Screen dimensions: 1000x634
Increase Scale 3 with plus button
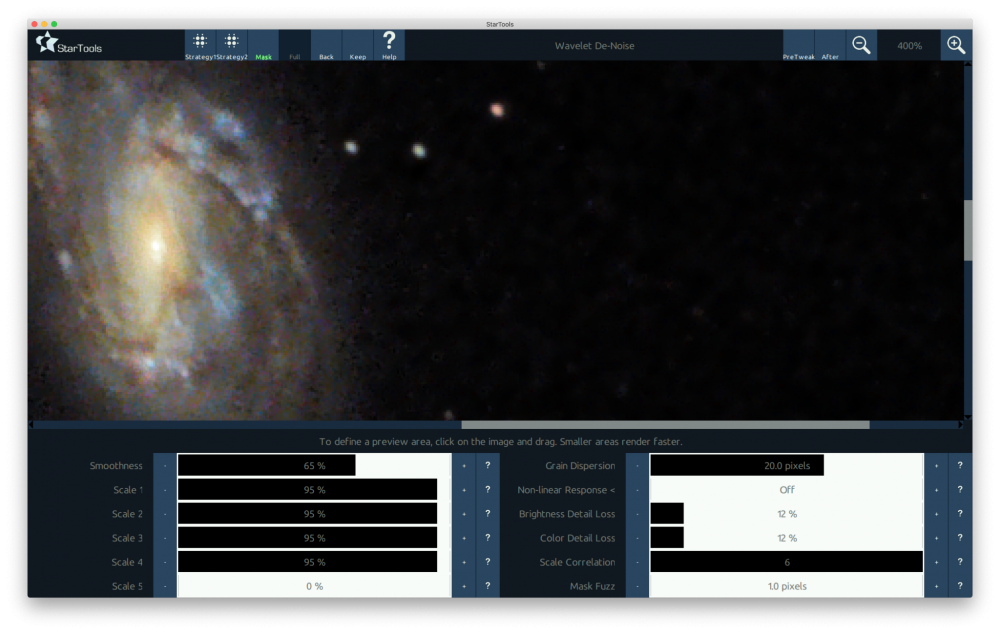[x=464, y=538]
